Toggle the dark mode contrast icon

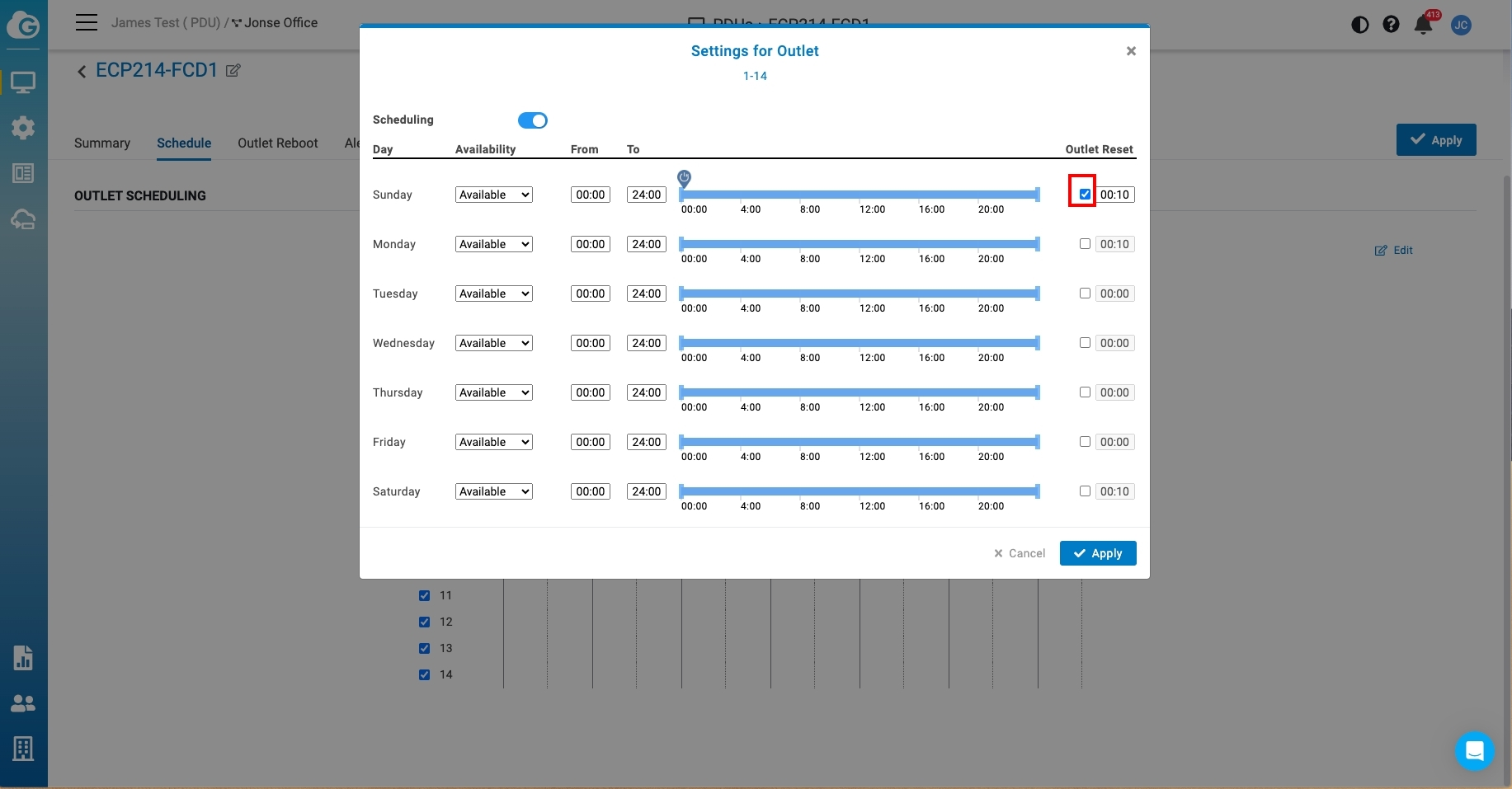point(1359,25)
